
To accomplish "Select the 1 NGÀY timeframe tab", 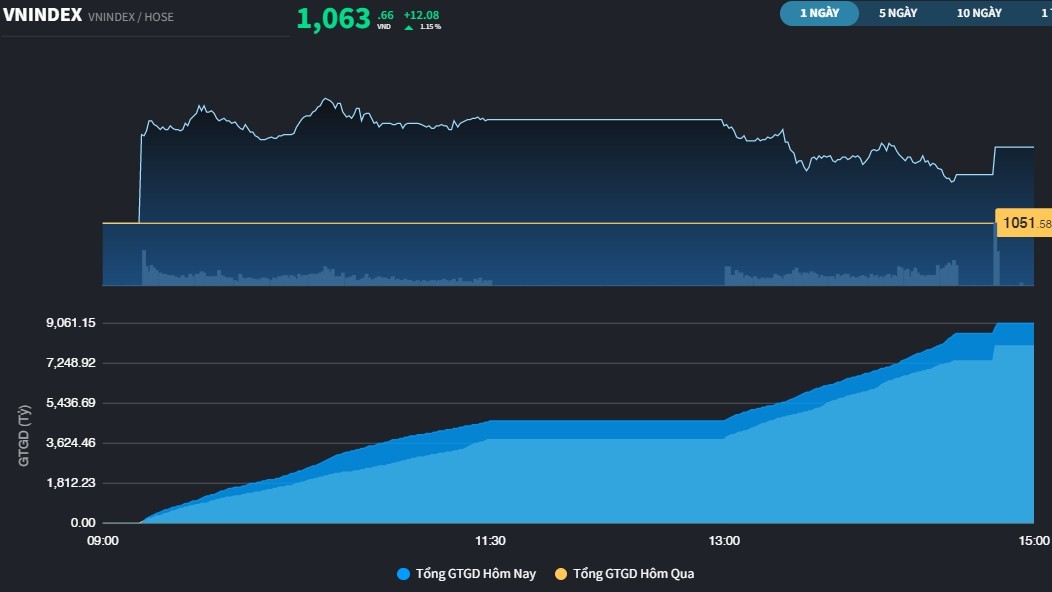I will click(819, 13).
